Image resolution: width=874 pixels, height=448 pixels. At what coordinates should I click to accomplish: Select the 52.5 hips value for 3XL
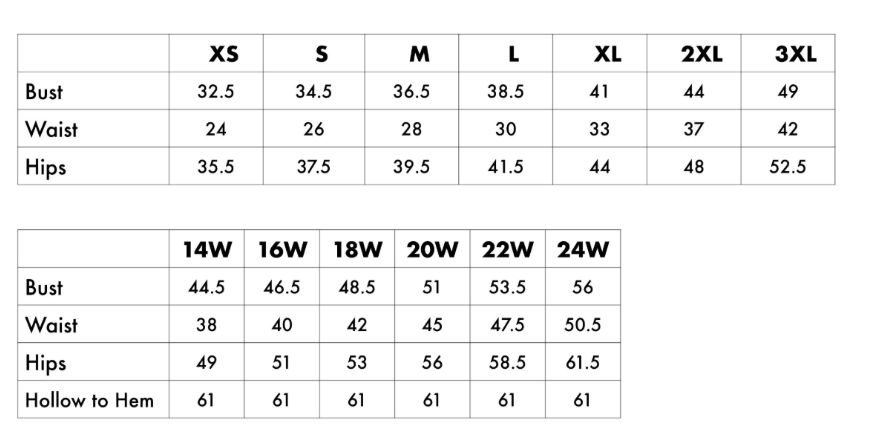coord(788,167)
